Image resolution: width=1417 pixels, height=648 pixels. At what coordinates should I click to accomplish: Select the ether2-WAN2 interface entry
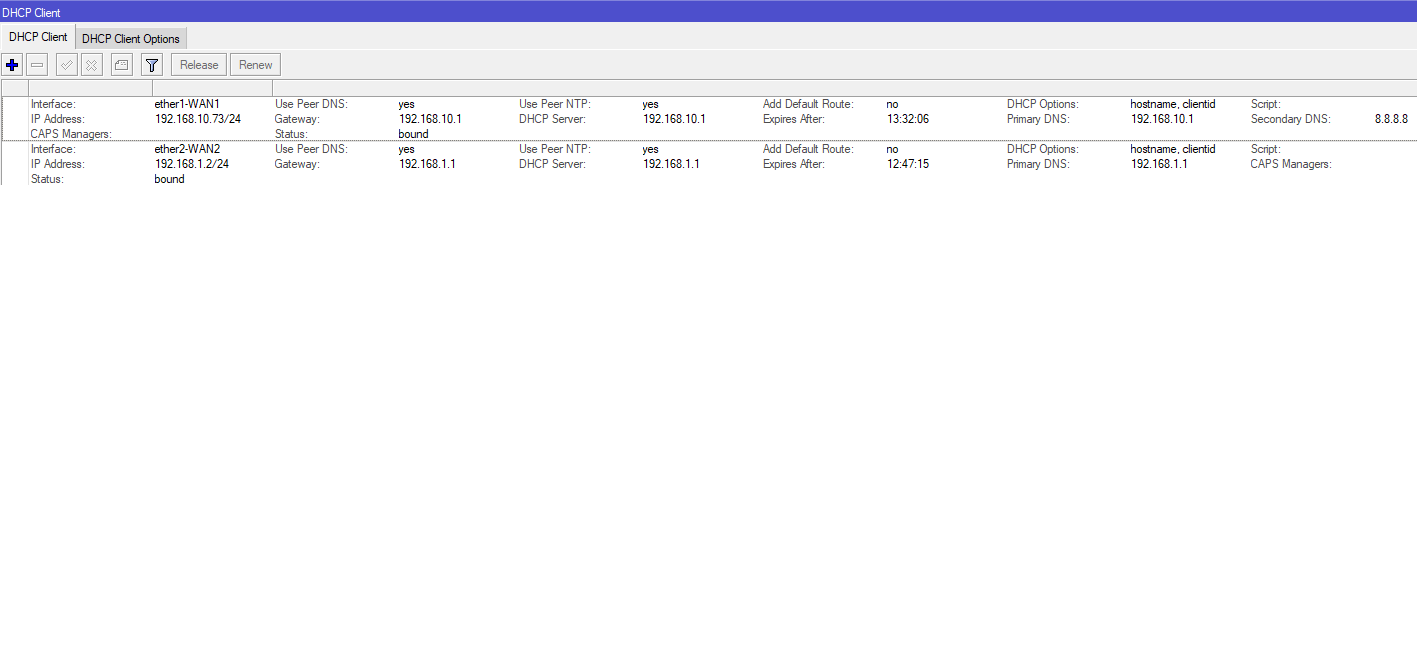[x=187, y=149]
